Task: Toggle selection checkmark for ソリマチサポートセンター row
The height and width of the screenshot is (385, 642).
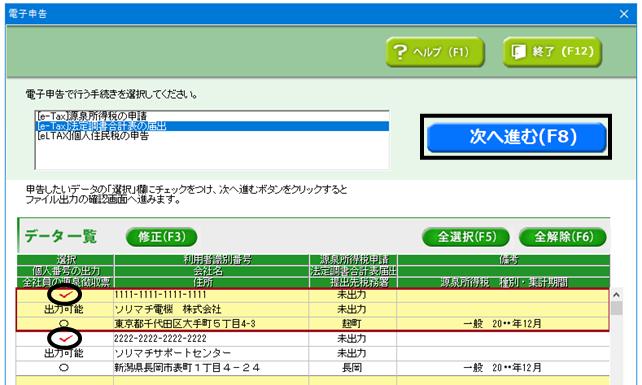Action: 64,338
